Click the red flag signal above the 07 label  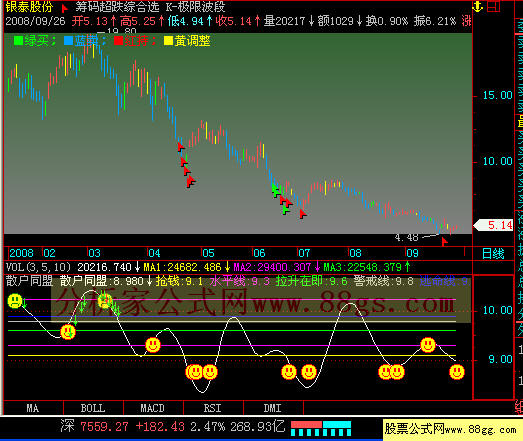click(303, 214)
